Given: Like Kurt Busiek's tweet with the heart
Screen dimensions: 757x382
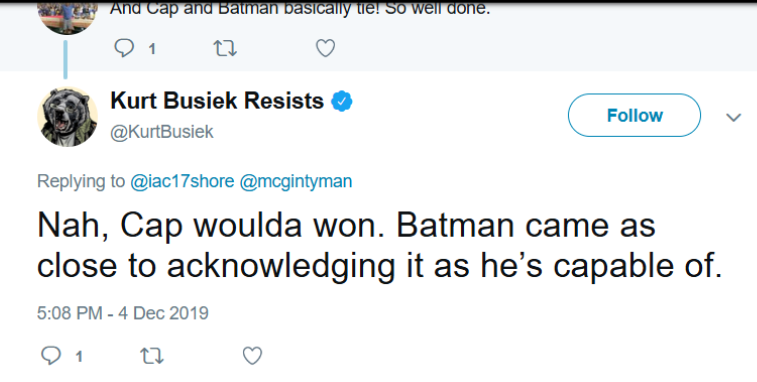Looking at the screenshot, I should [x=252, y=356].
